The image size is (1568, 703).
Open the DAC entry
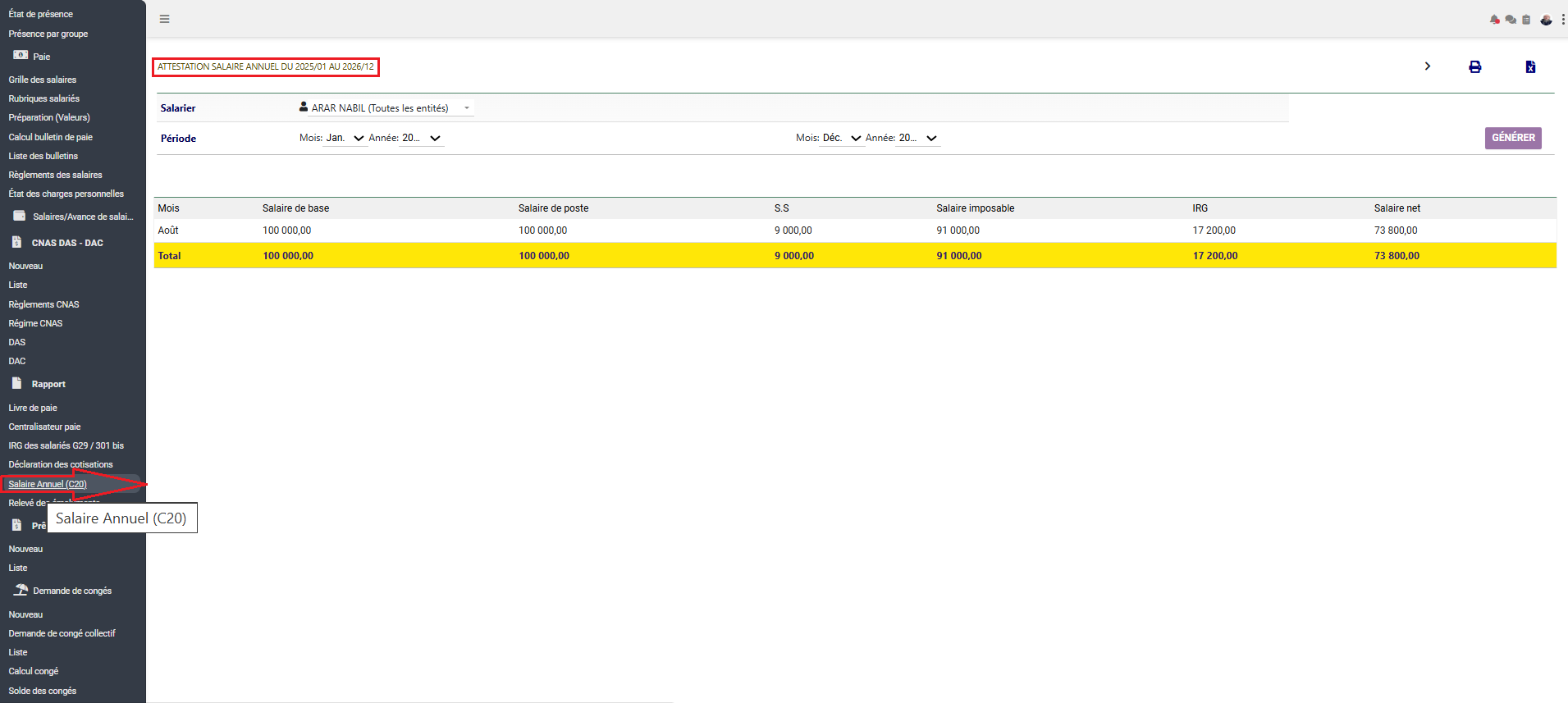[17, 361]
